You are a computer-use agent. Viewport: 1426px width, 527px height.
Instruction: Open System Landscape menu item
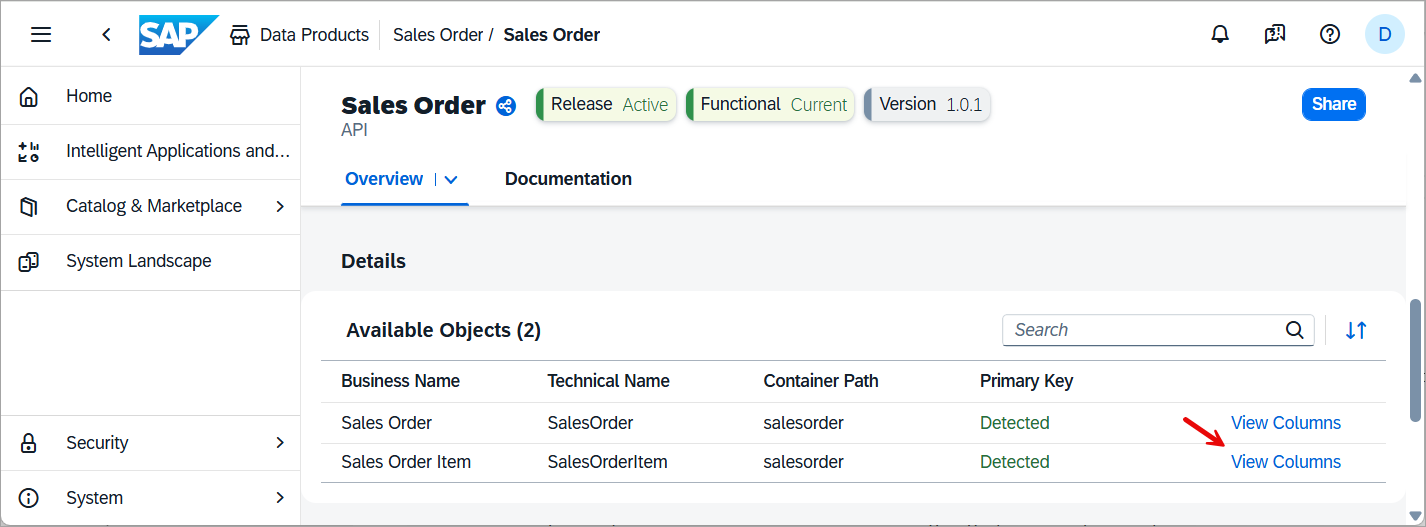[150, 262]
